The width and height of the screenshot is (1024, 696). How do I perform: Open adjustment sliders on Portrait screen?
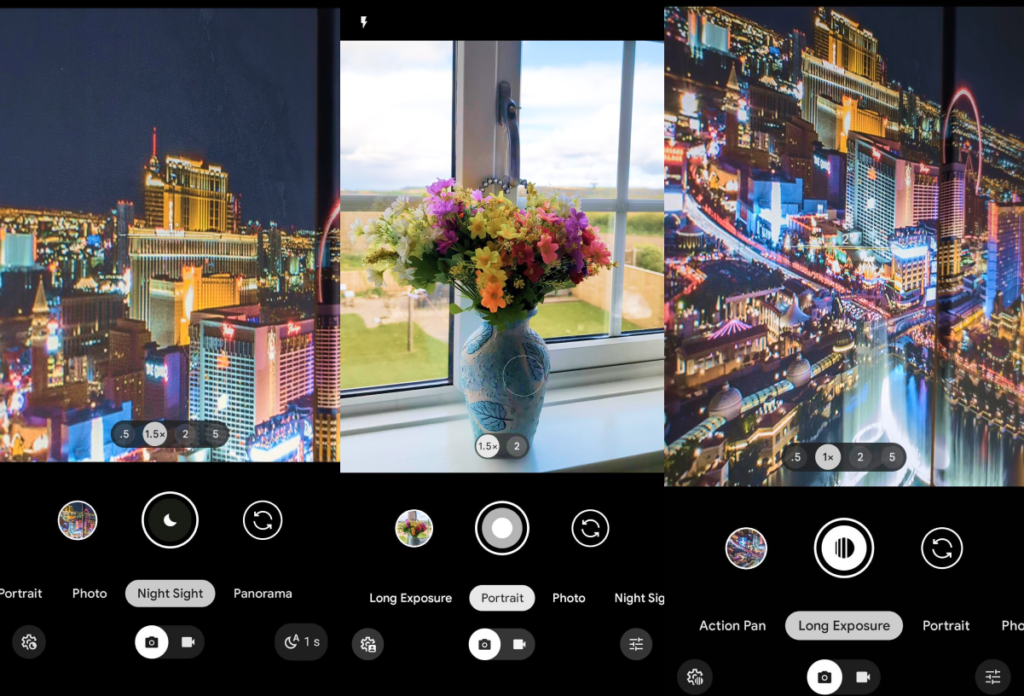coord(636,645)
